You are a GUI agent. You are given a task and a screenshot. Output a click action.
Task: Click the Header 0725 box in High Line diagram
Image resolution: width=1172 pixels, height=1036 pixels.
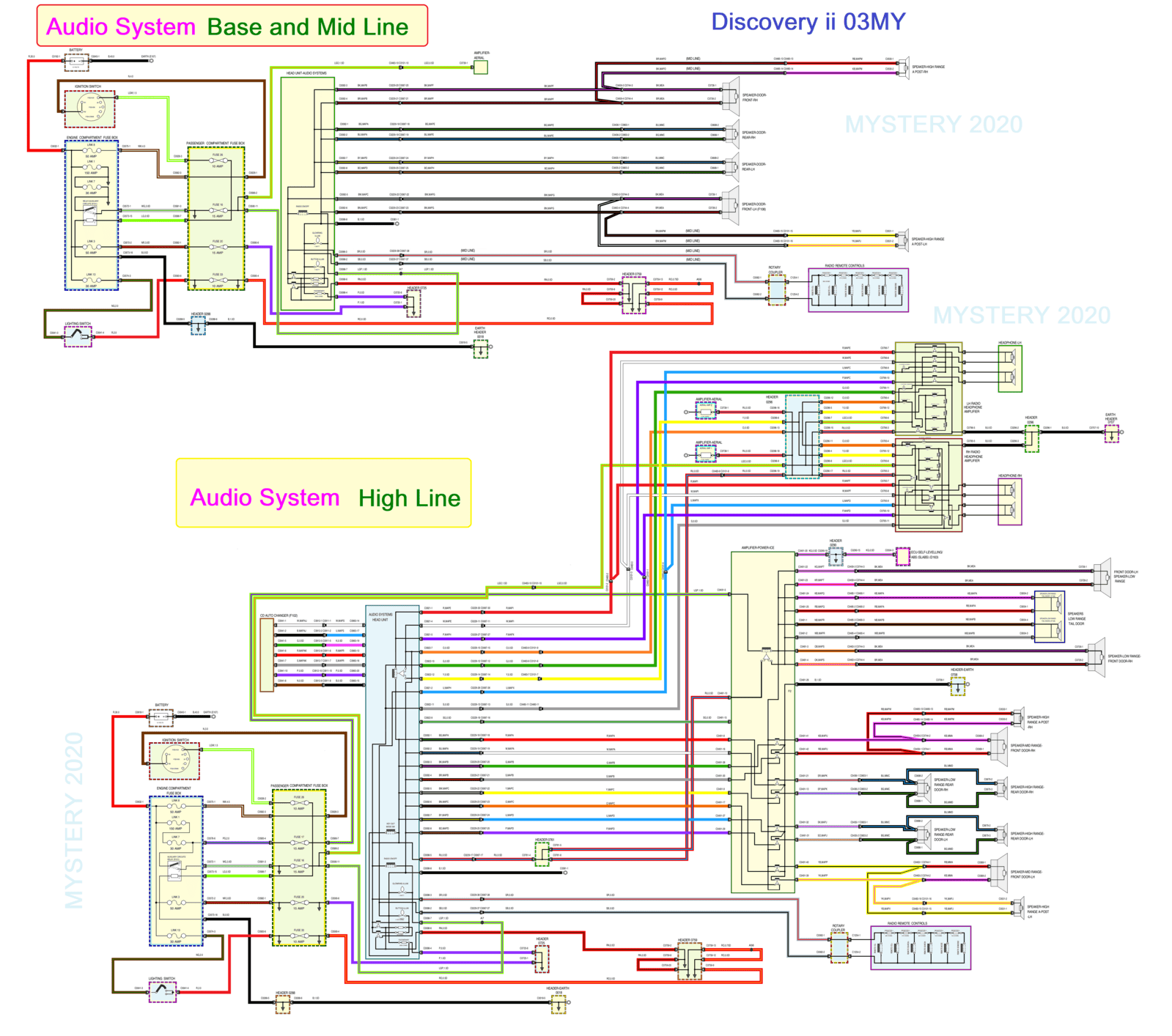pos(542,959)
